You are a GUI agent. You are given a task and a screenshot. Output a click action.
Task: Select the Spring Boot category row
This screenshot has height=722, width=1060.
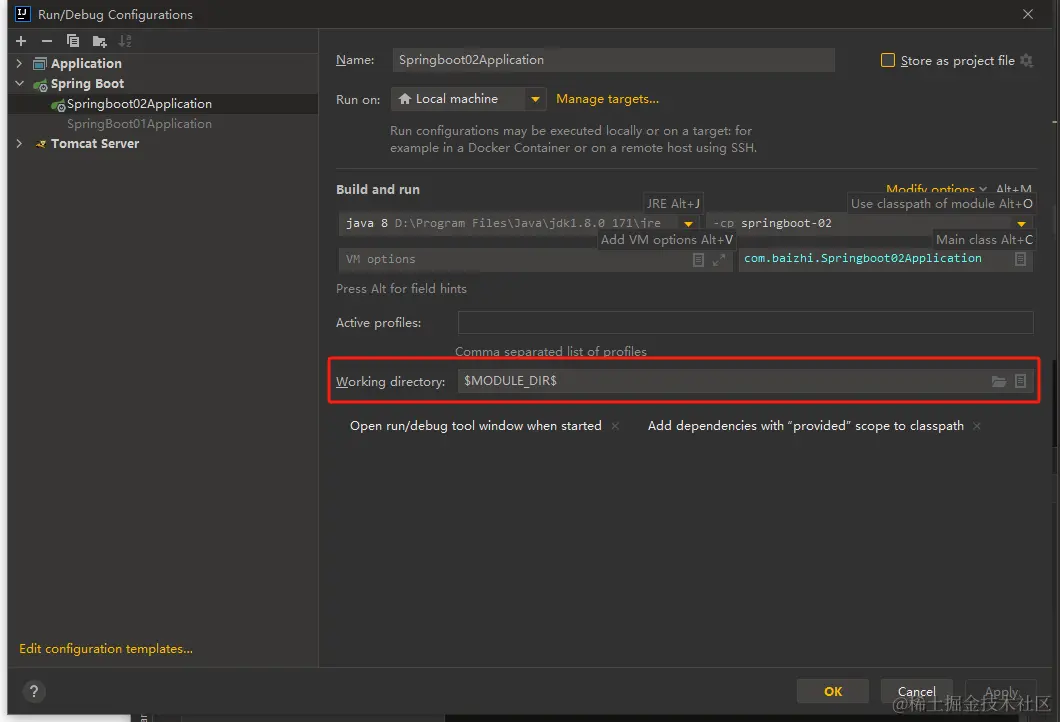(163, 83)
